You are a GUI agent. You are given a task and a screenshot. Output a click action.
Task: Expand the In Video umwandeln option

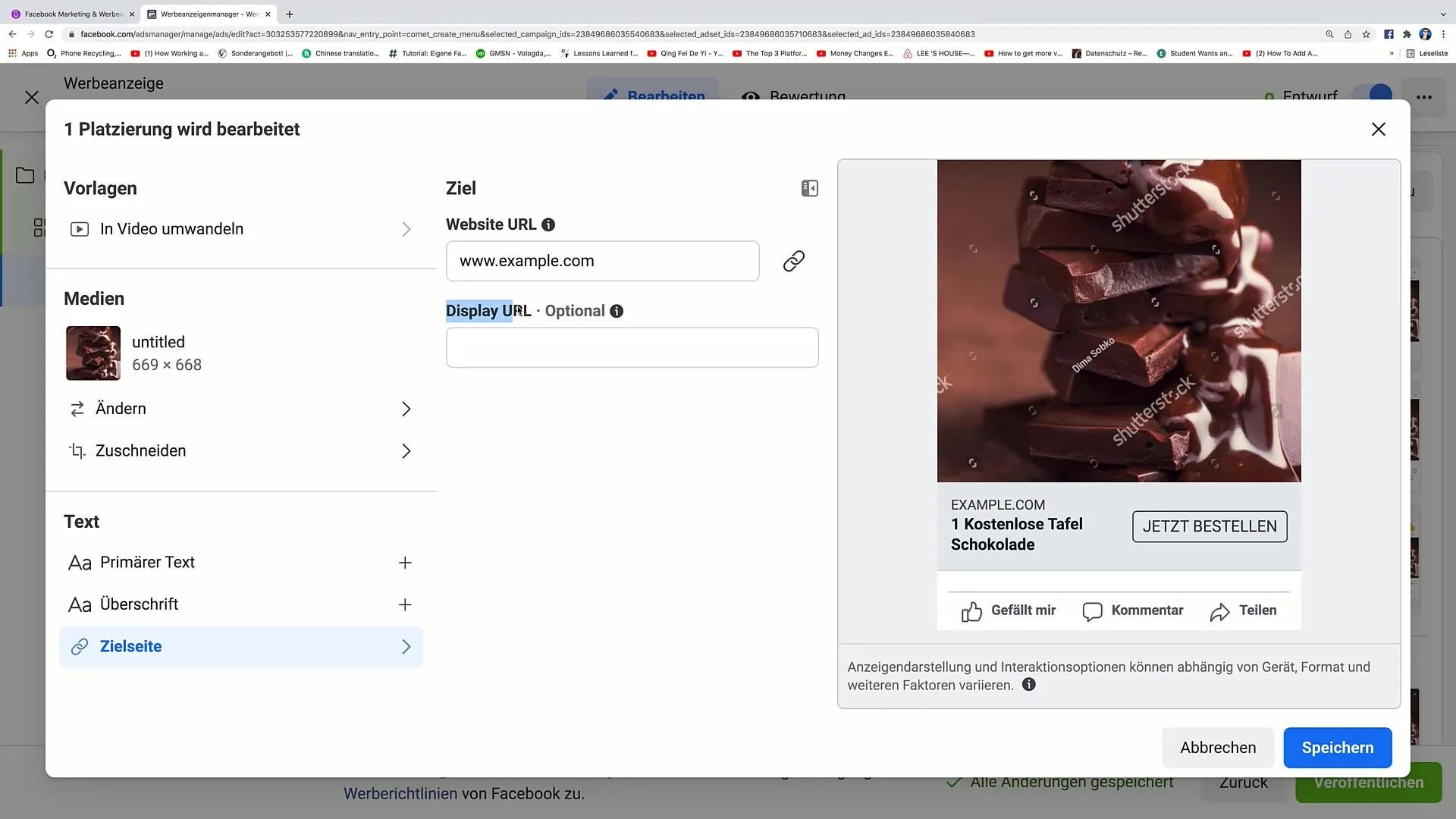(406, 229)
